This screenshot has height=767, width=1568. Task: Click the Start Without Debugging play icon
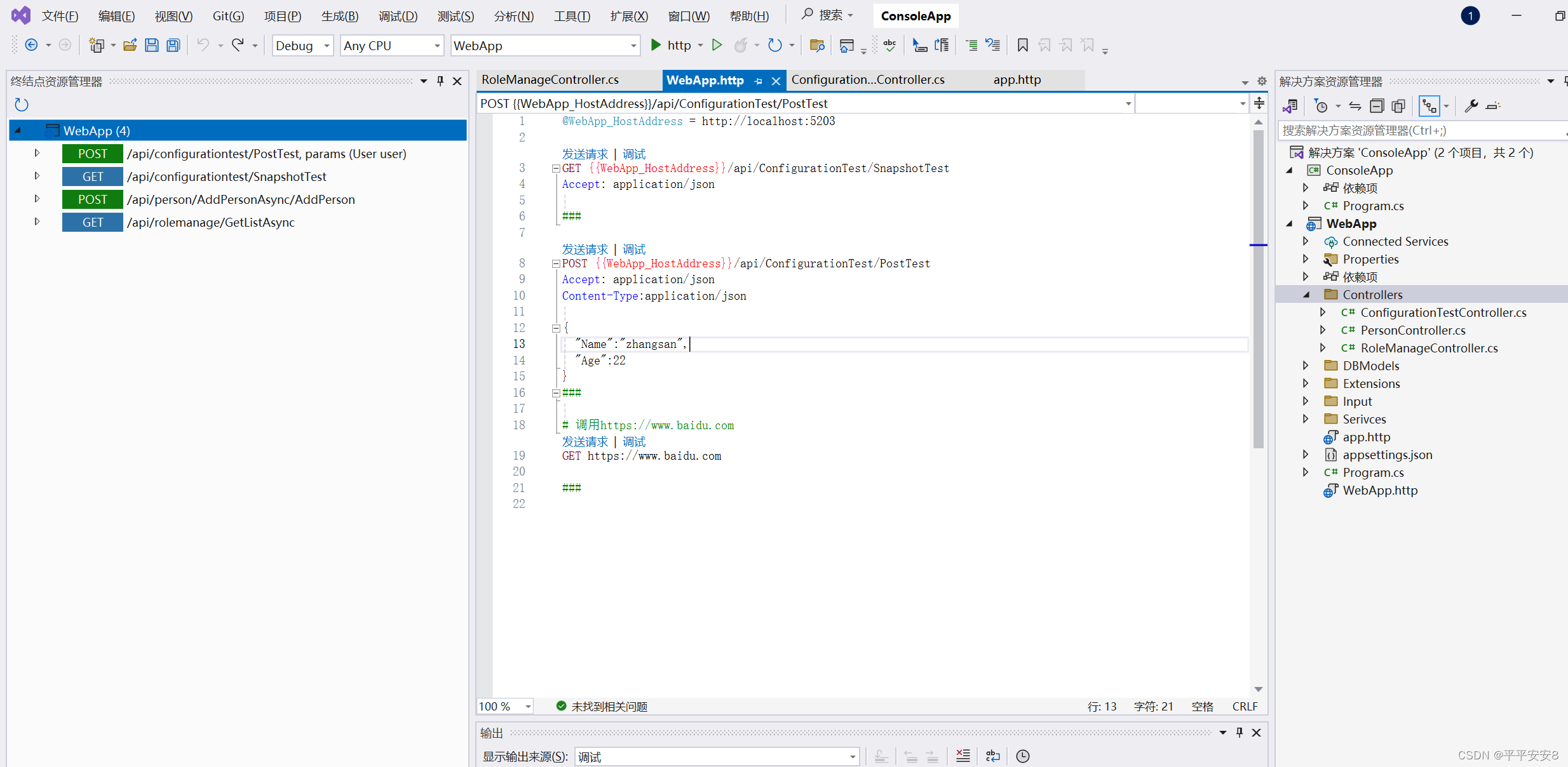[717, 45]
